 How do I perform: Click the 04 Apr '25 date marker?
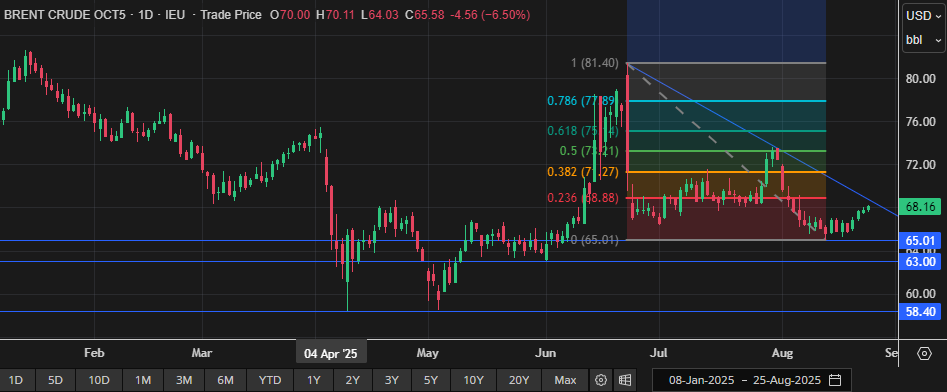coord(331,353)
